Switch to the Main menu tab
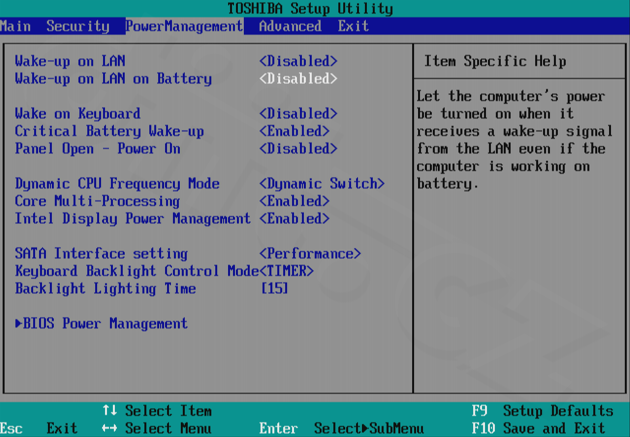 (x=15, y=27)
